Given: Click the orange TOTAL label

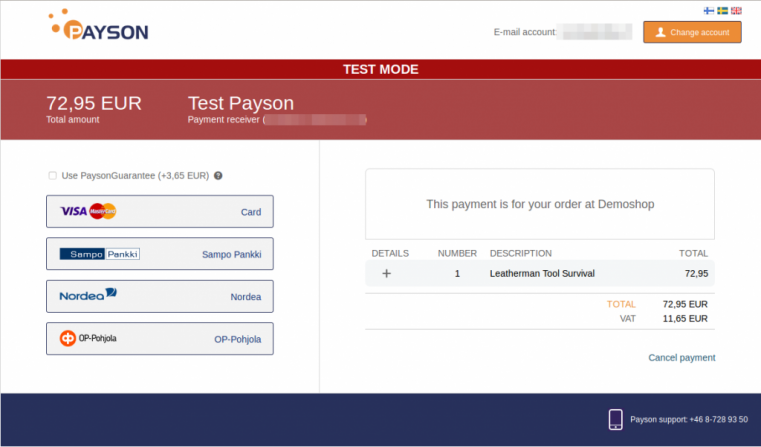Looking at the screenshot, I should click(x=621, y=304).
